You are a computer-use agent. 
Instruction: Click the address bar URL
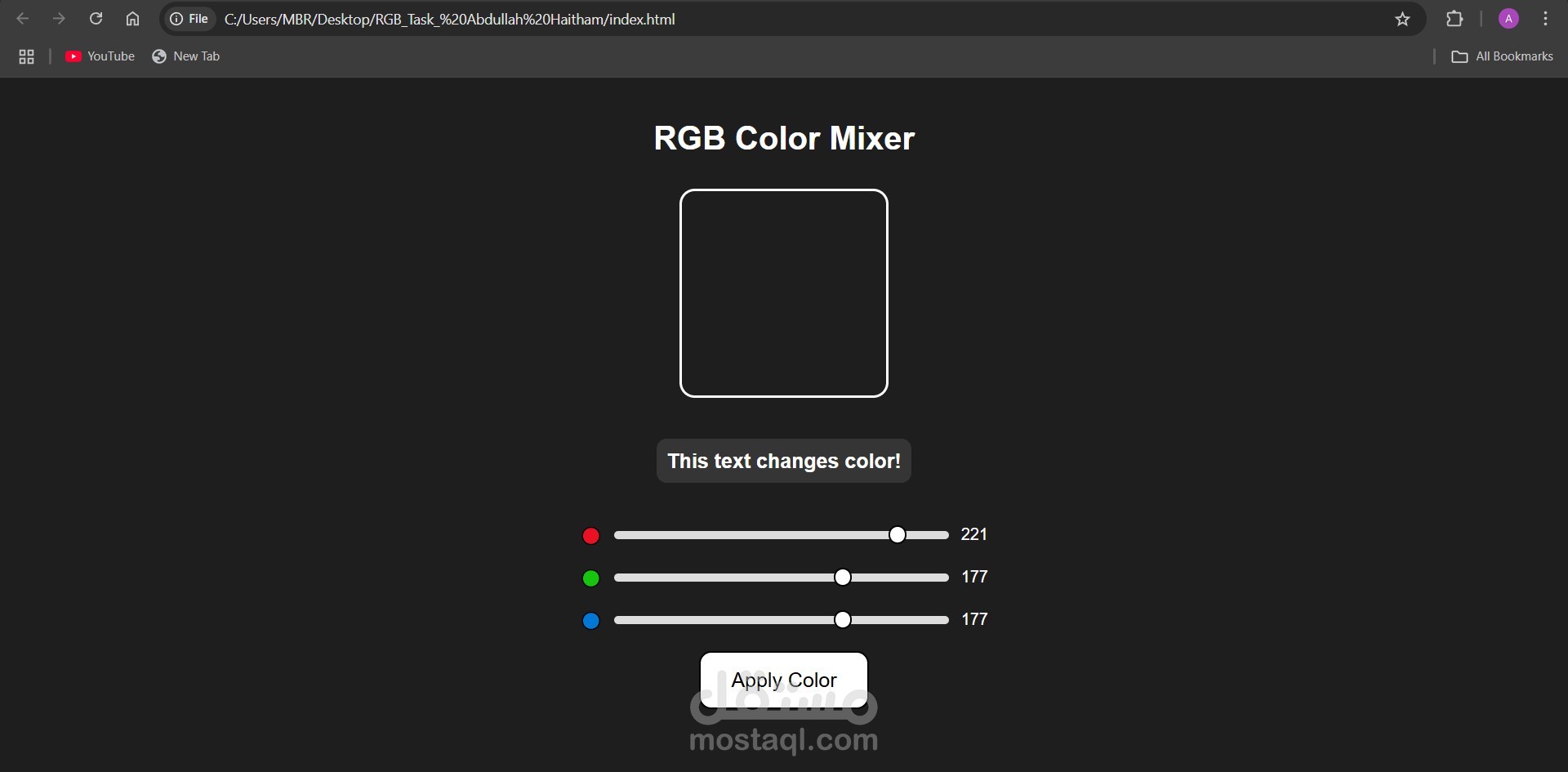tap(449, 19)
